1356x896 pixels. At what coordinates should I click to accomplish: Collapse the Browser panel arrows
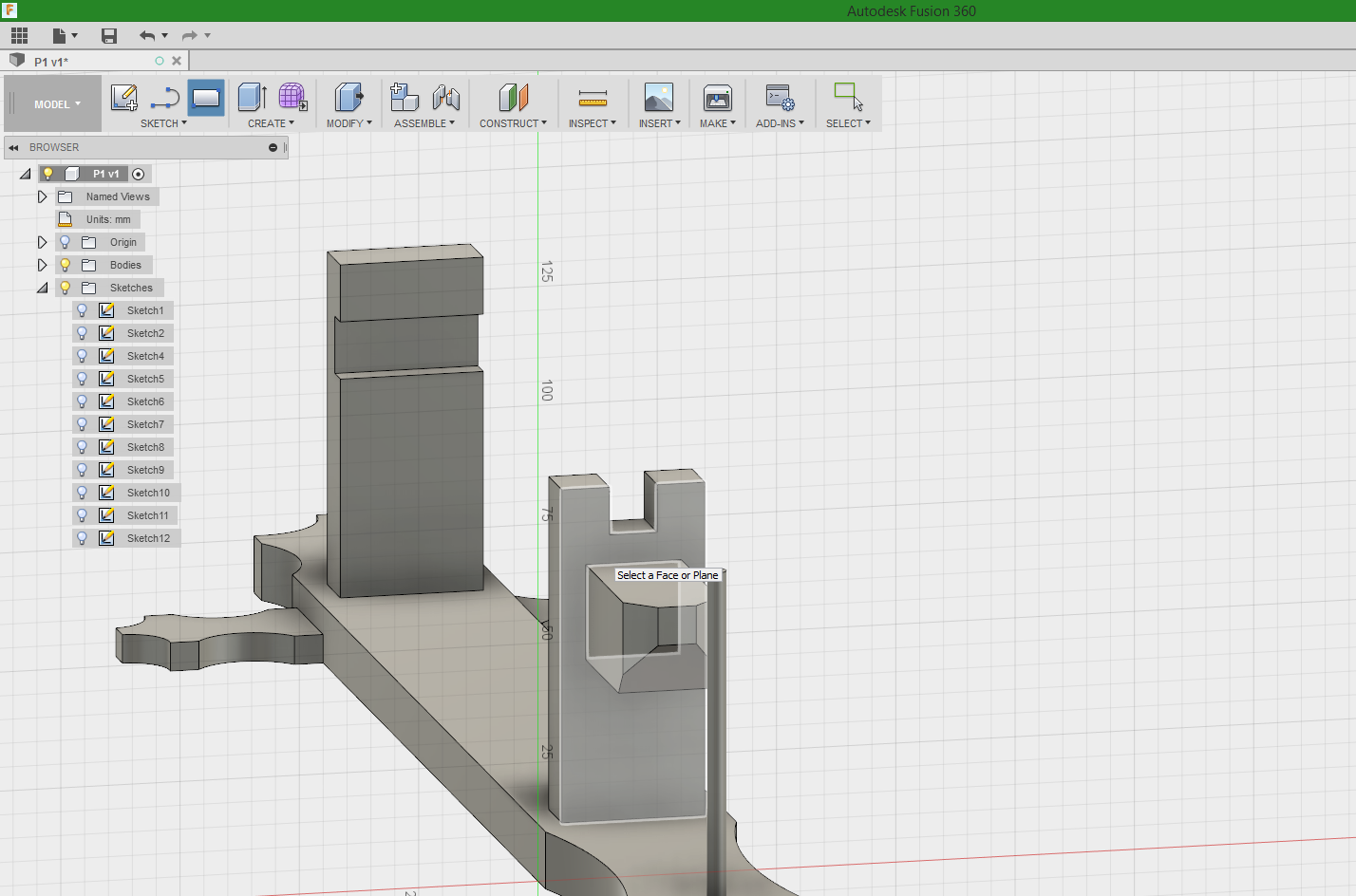(14, 147)
